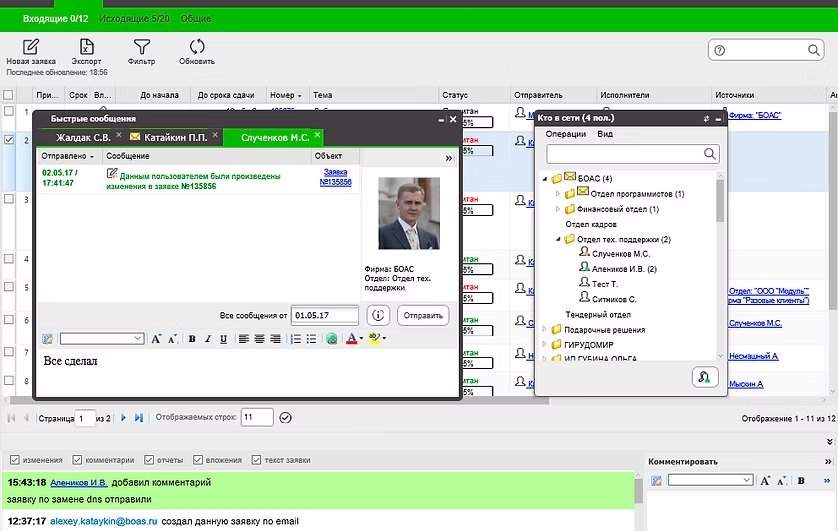Click the Экспорт icon

point(86,47)
